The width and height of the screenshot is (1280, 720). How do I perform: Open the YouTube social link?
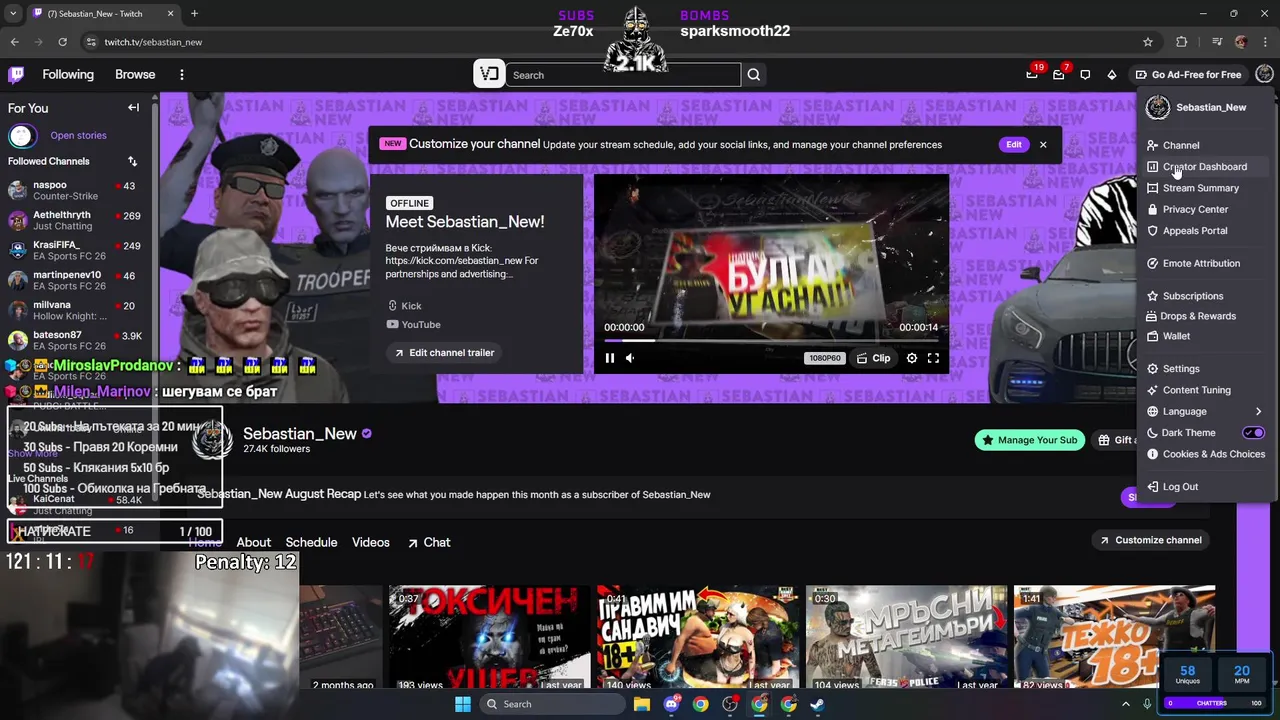(x=414, y=325)
